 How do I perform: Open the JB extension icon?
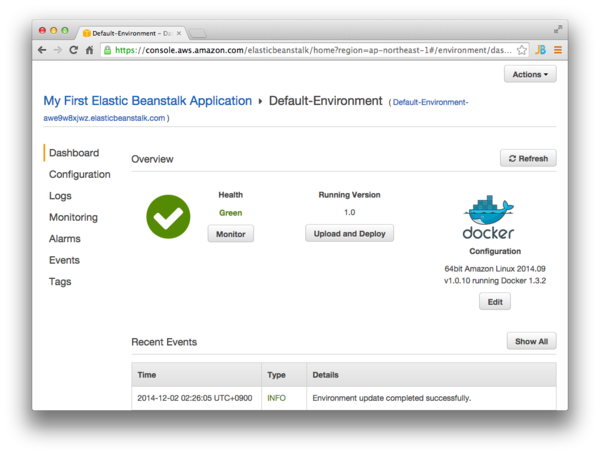click(x=540, y=50)
